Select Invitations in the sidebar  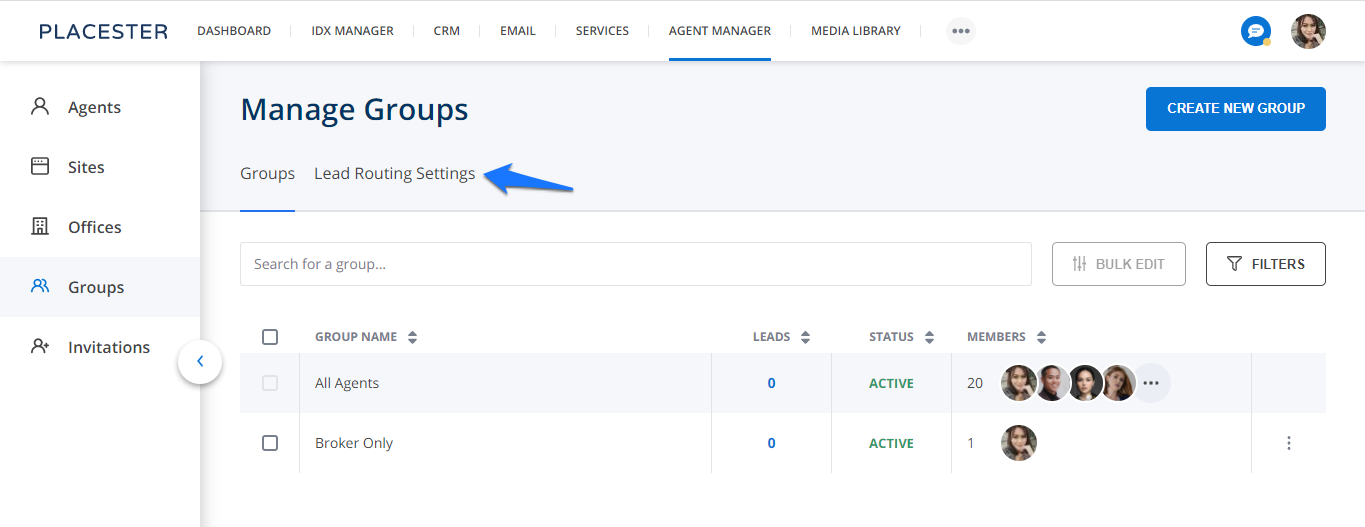click(108, 347)
